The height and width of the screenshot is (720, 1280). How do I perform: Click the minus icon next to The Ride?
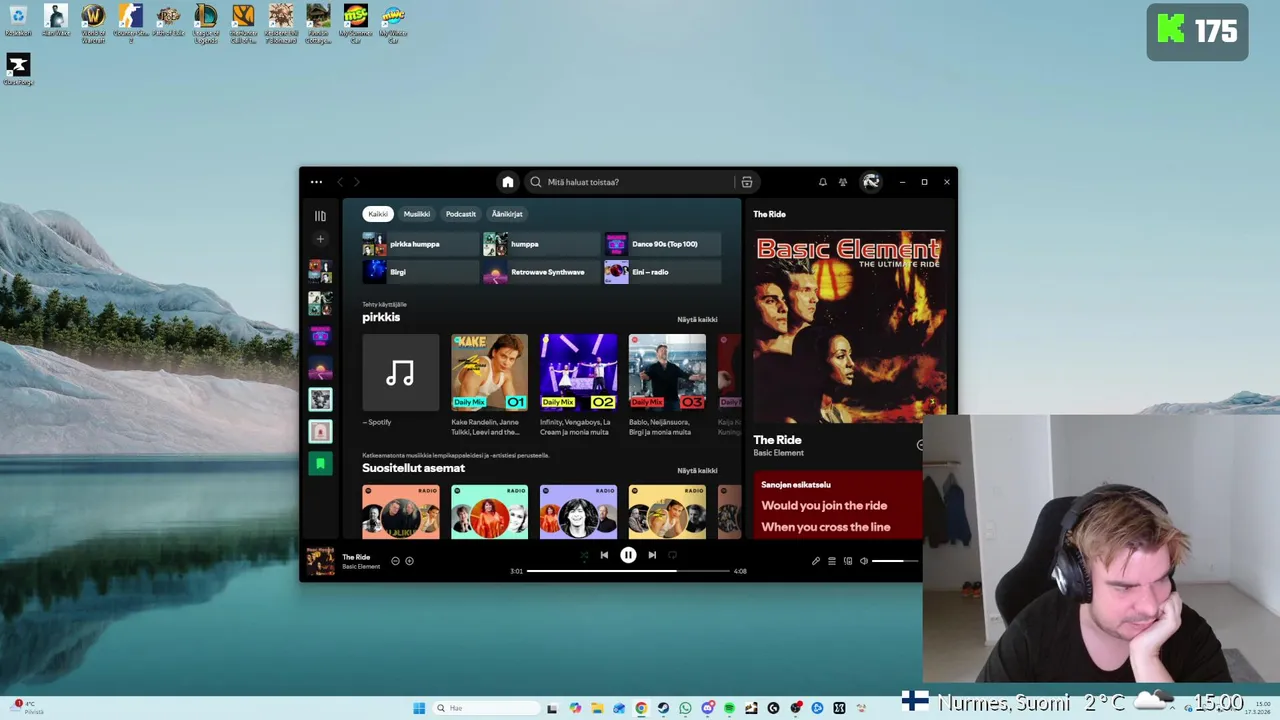pyautogui.click(x=395, y=561)
